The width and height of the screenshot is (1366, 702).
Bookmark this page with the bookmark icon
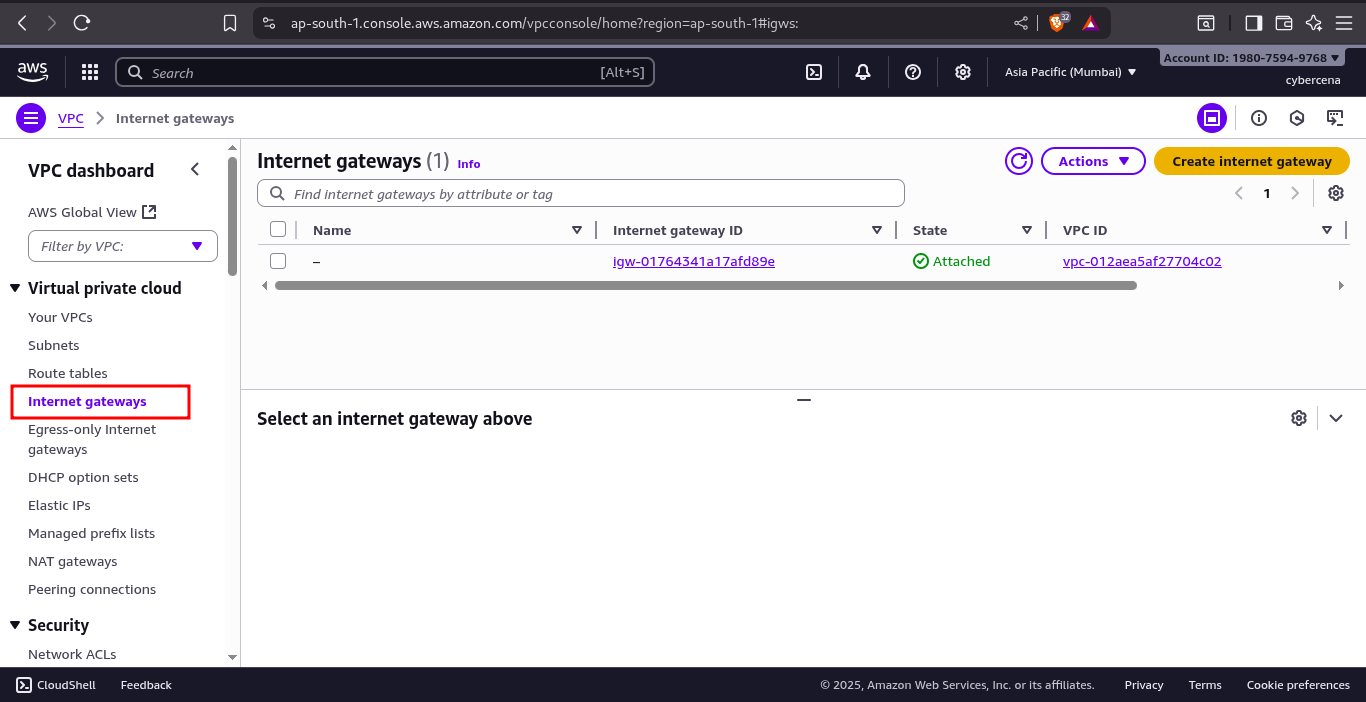click(230, 22)
